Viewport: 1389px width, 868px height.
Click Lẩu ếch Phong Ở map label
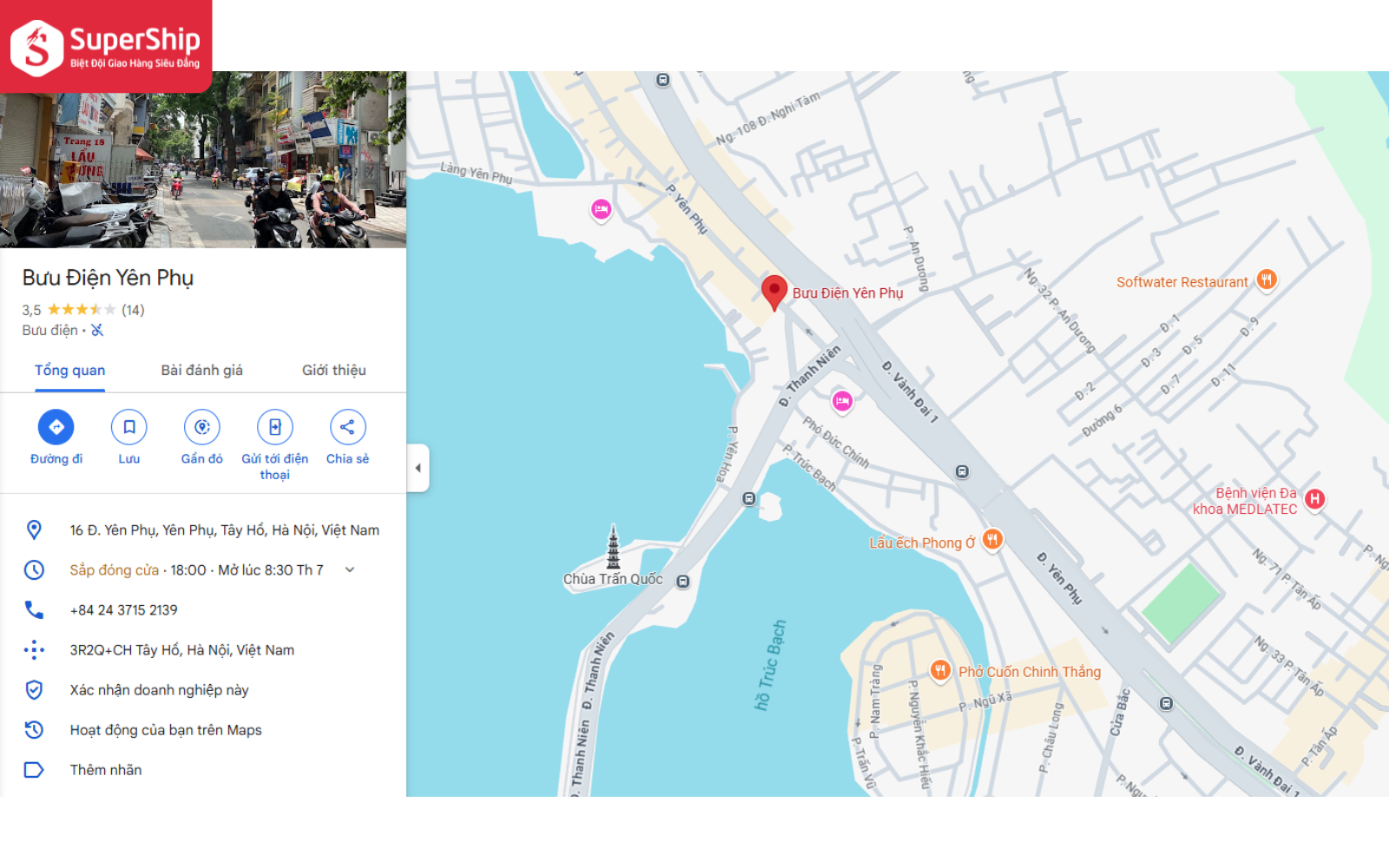(922, 542)
